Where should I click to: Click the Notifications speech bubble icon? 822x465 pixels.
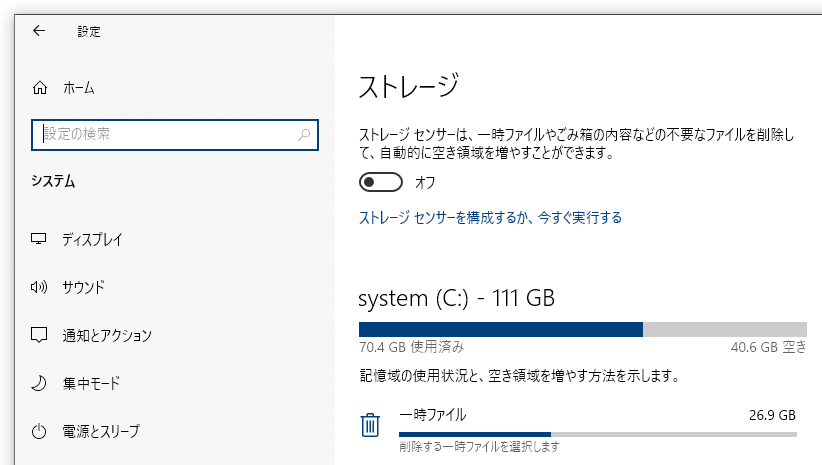(40, 335)
